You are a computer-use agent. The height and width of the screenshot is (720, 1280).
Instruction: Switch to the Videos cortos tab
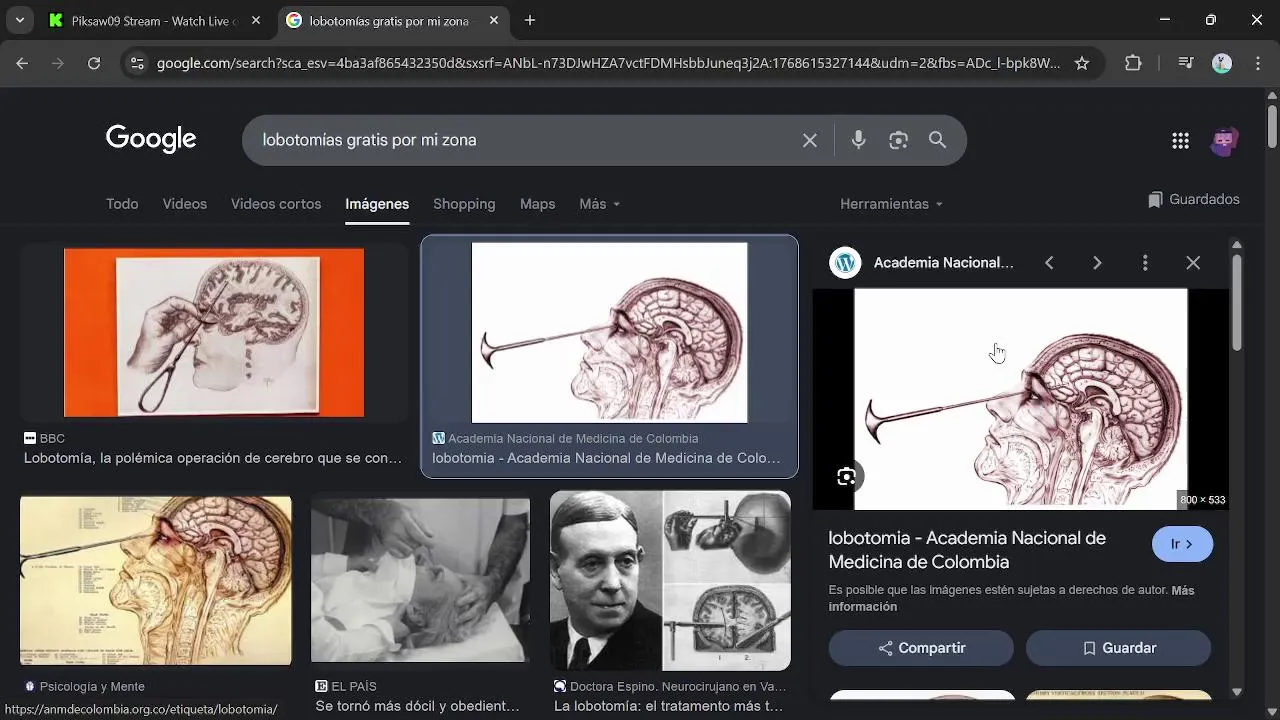(276, 204)
